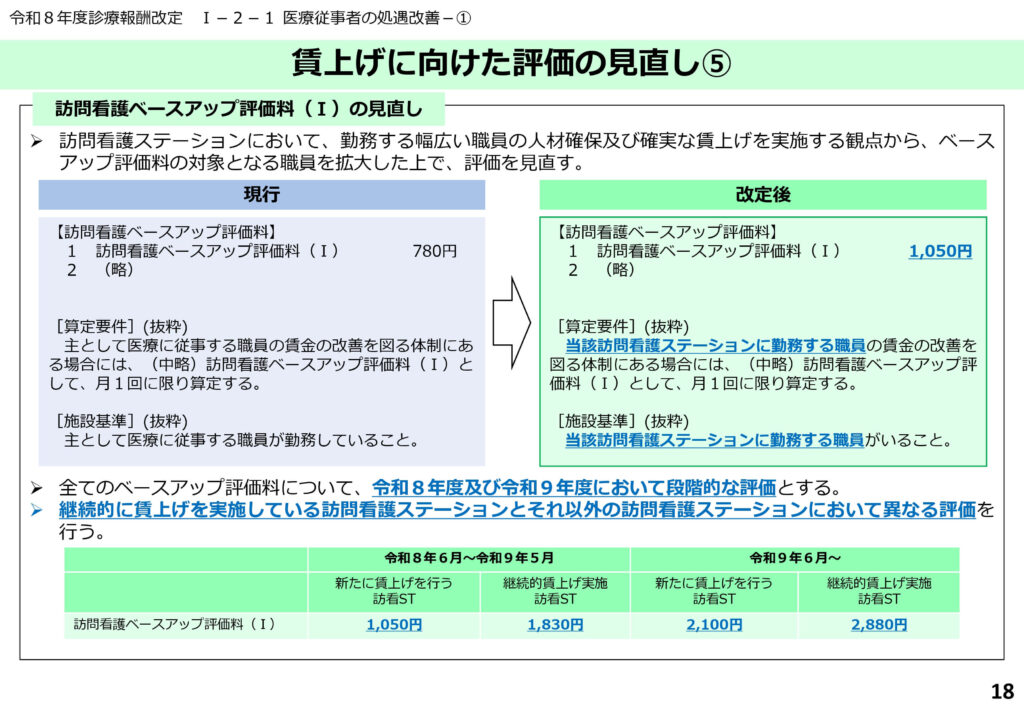This screenshot has height=709, width=1024.
Task: Click the 780円 amount in the 現行 box
Action: click(434, 252)
